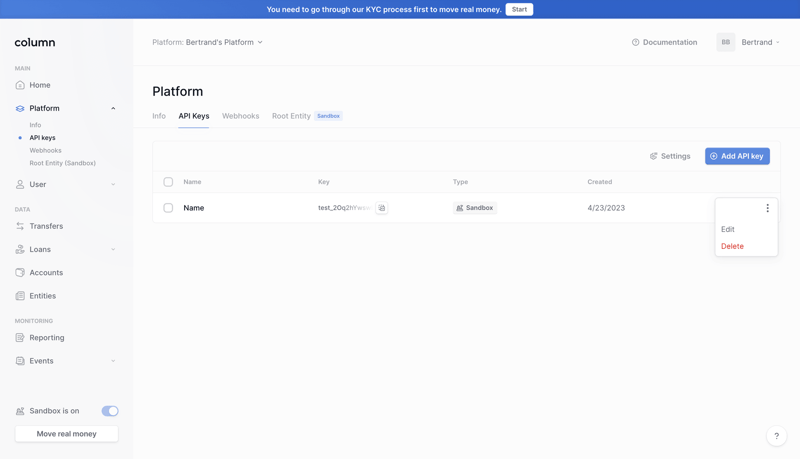Screen dimensions: 800x459
Task: Click the Name column header
Action: coord(192,182)
